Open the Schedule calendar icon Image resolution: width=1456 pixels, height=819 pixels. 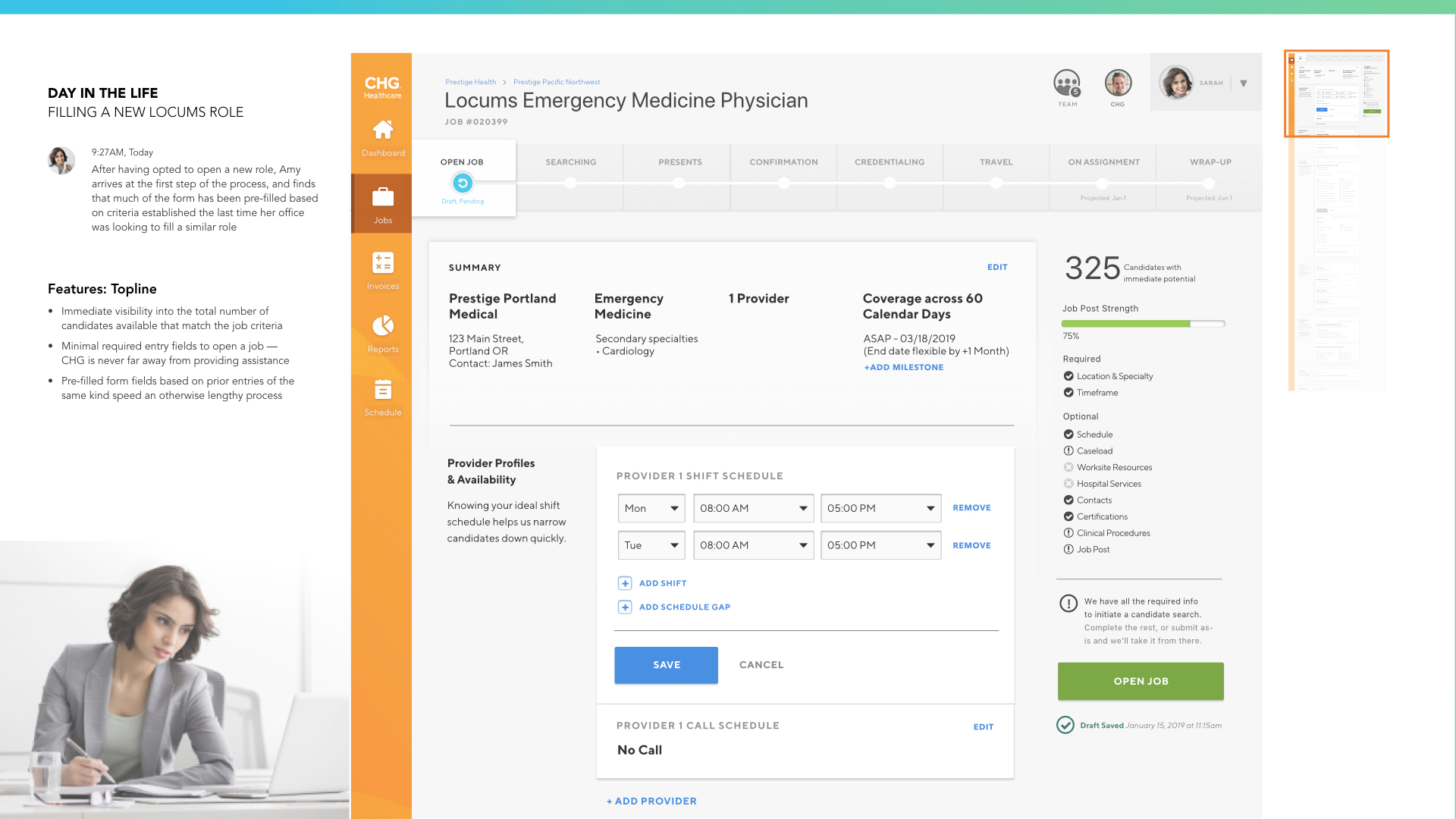tap(383, 389)
